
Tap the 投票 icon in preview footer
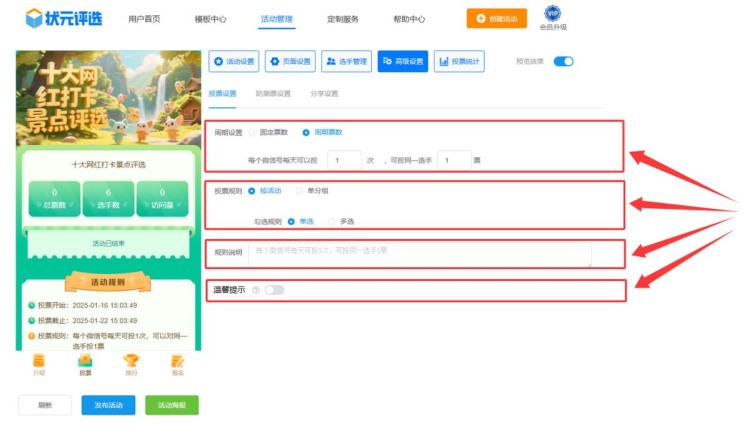(x=85, y=362)
